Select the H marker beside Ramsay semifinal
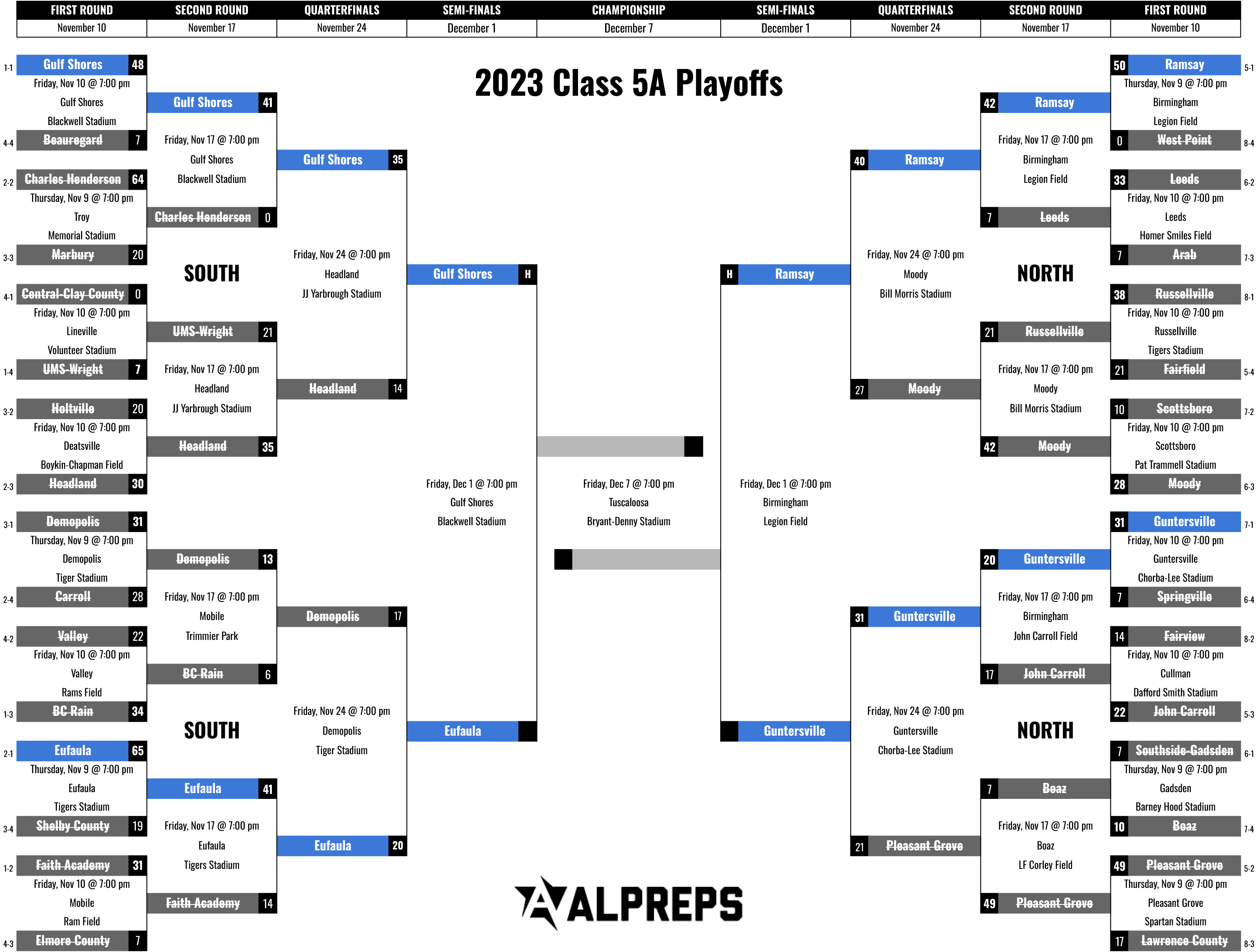The width and height of the screenshot is (1259, 952). tap(729, 275)
